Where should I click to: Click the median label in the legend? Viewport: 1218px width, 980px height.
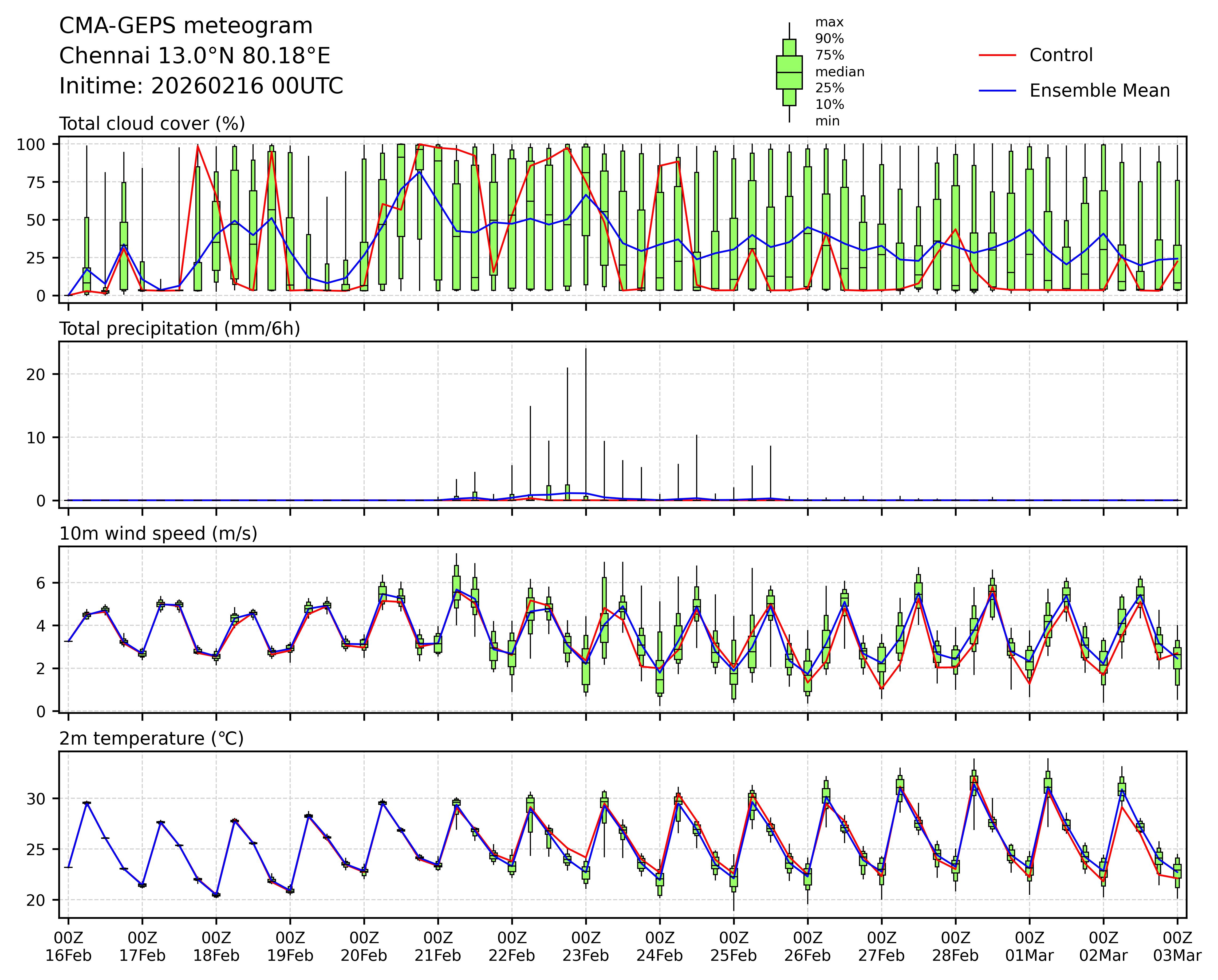point(839,72)
